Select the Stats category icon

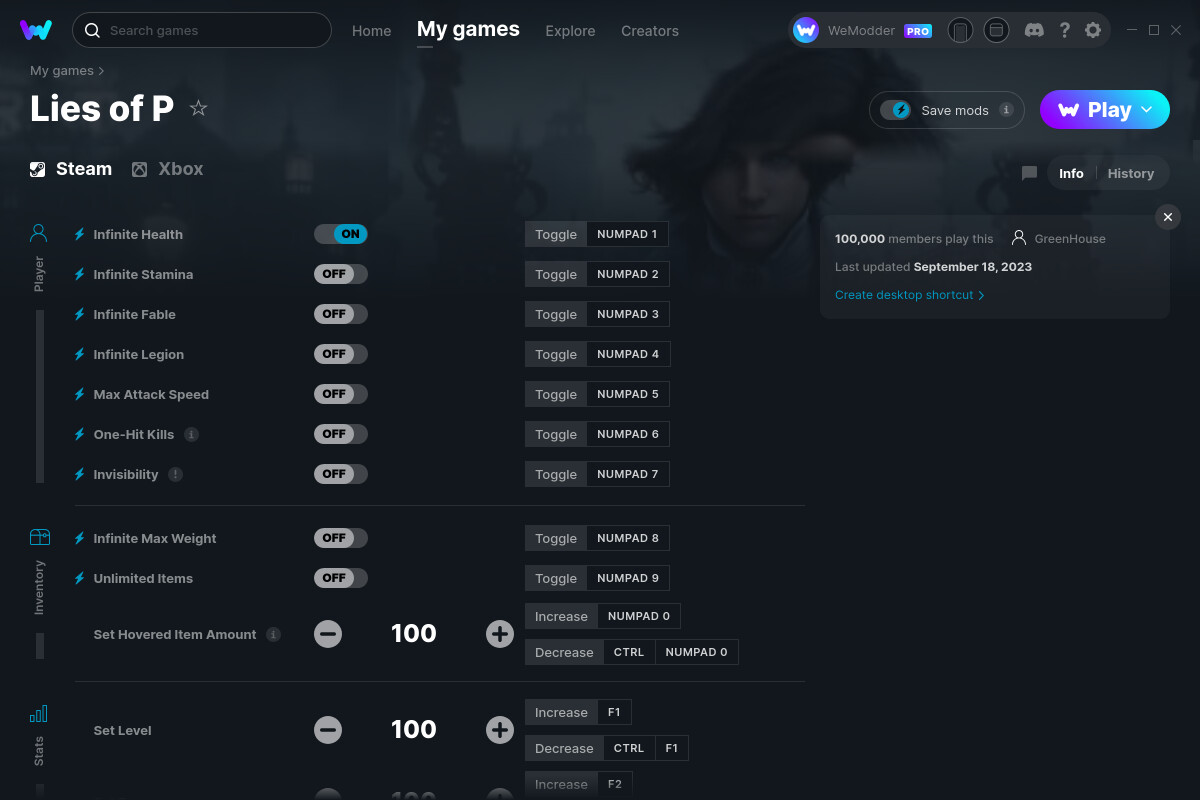(39, 714)
